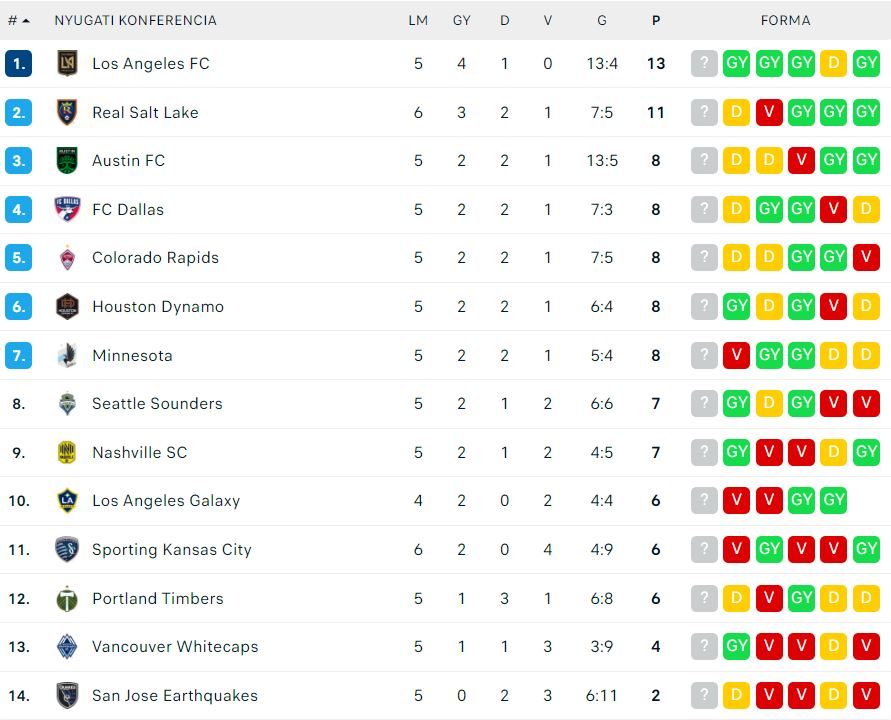Image resolution: width=891 pixels, height=720 pixels.
Task: Open the San Jose Earthquakes team link
Action: point(175,696)
